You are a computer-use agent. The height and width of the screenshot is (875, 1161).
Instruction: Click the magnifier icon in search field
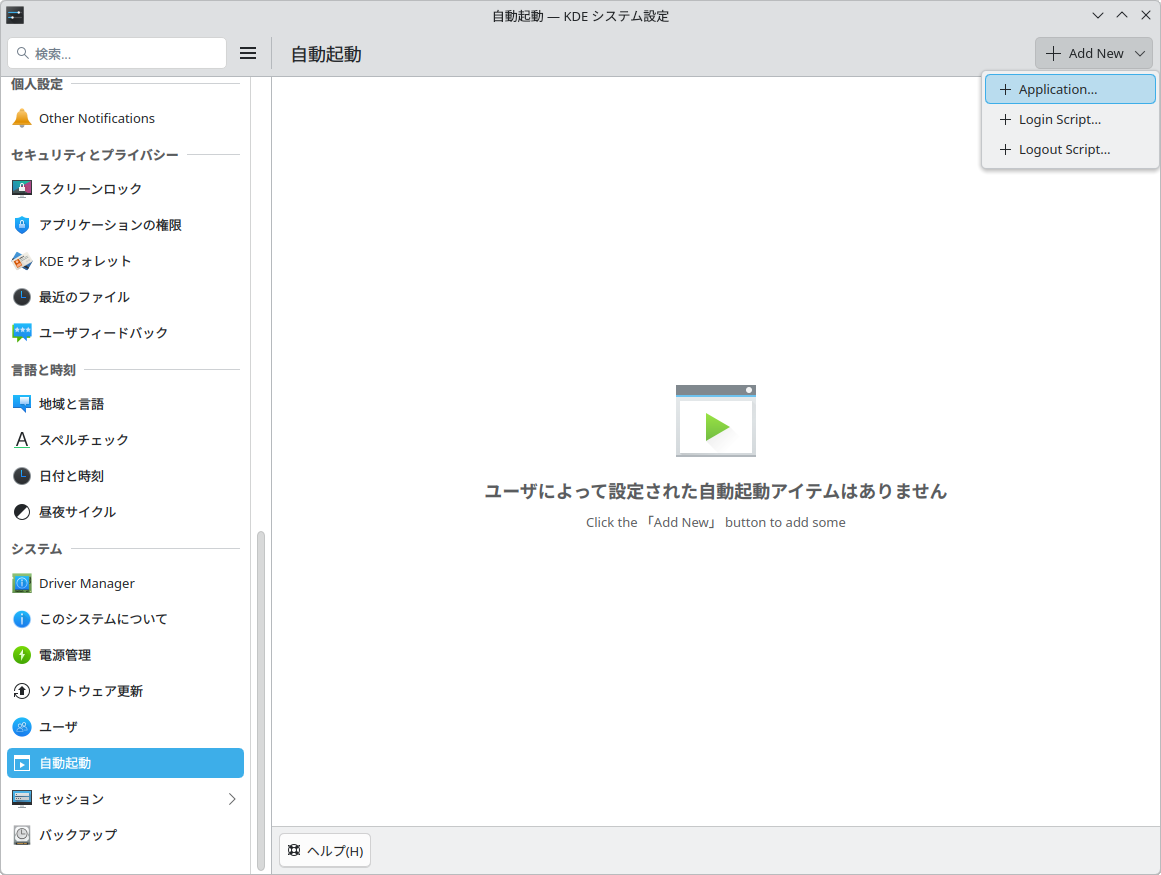[23, 53]
